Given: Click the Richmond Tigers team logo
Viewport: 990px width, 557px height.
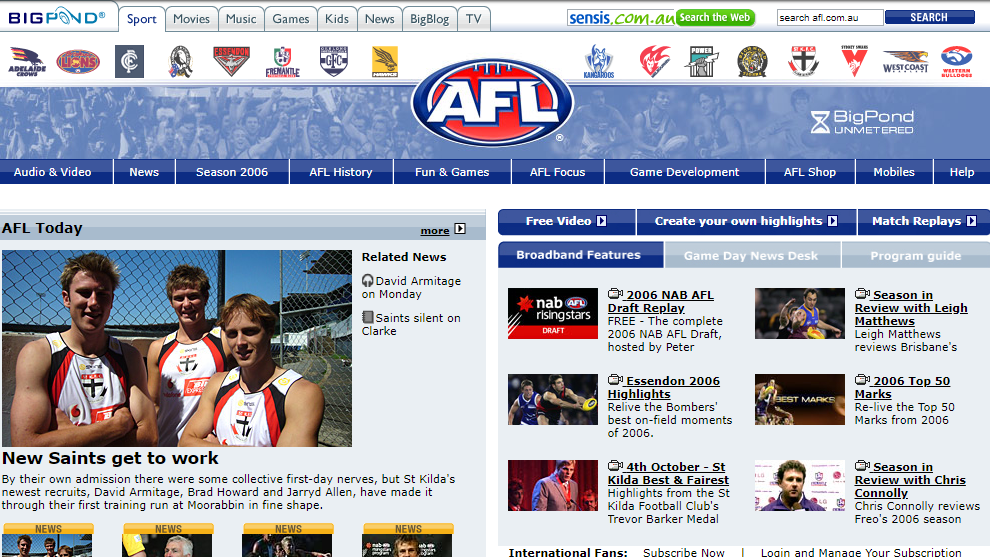Looking at the screenshot, I should click(752, 61).
